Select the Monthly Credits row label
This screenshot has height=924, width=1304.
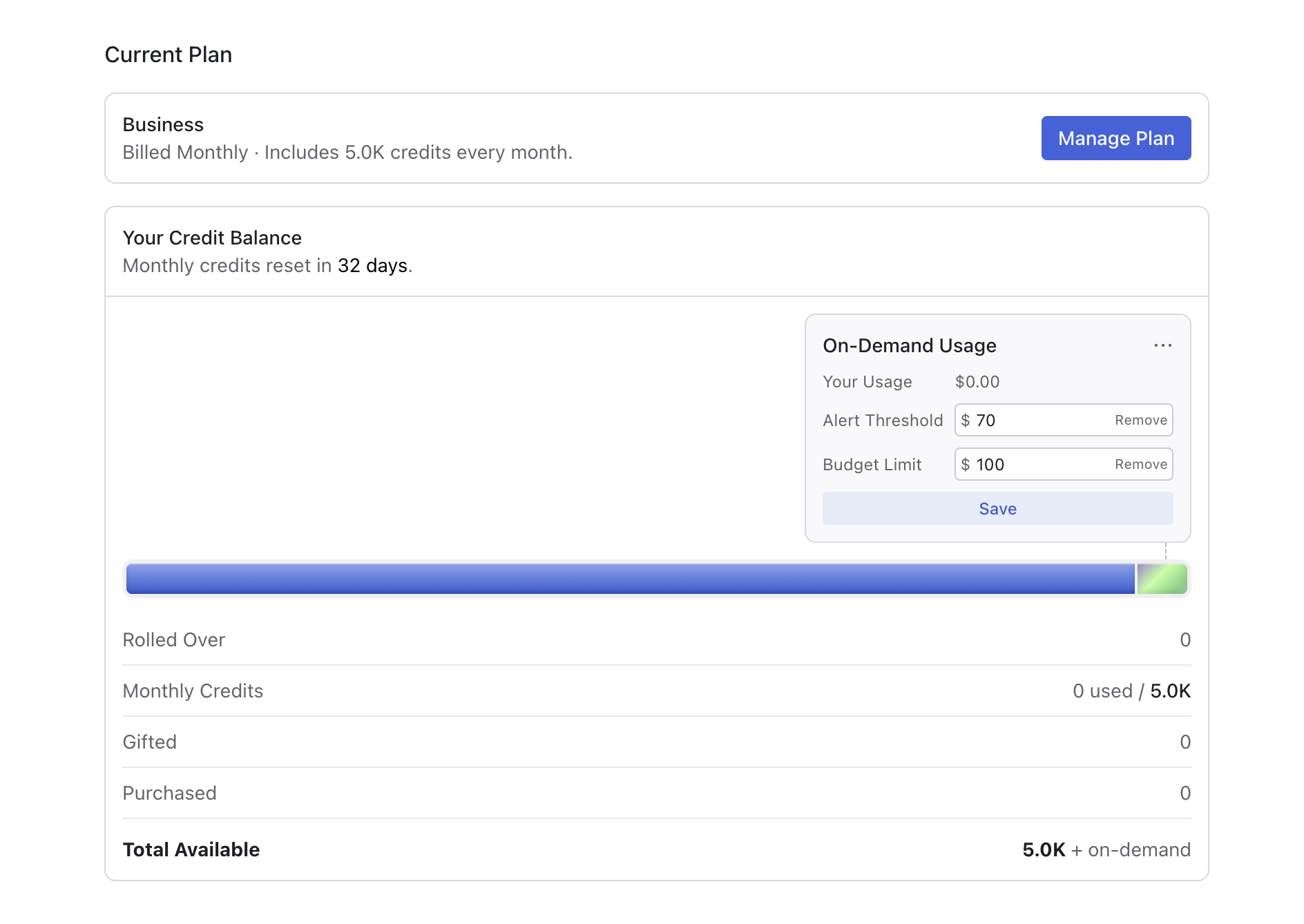click(193, 691)
